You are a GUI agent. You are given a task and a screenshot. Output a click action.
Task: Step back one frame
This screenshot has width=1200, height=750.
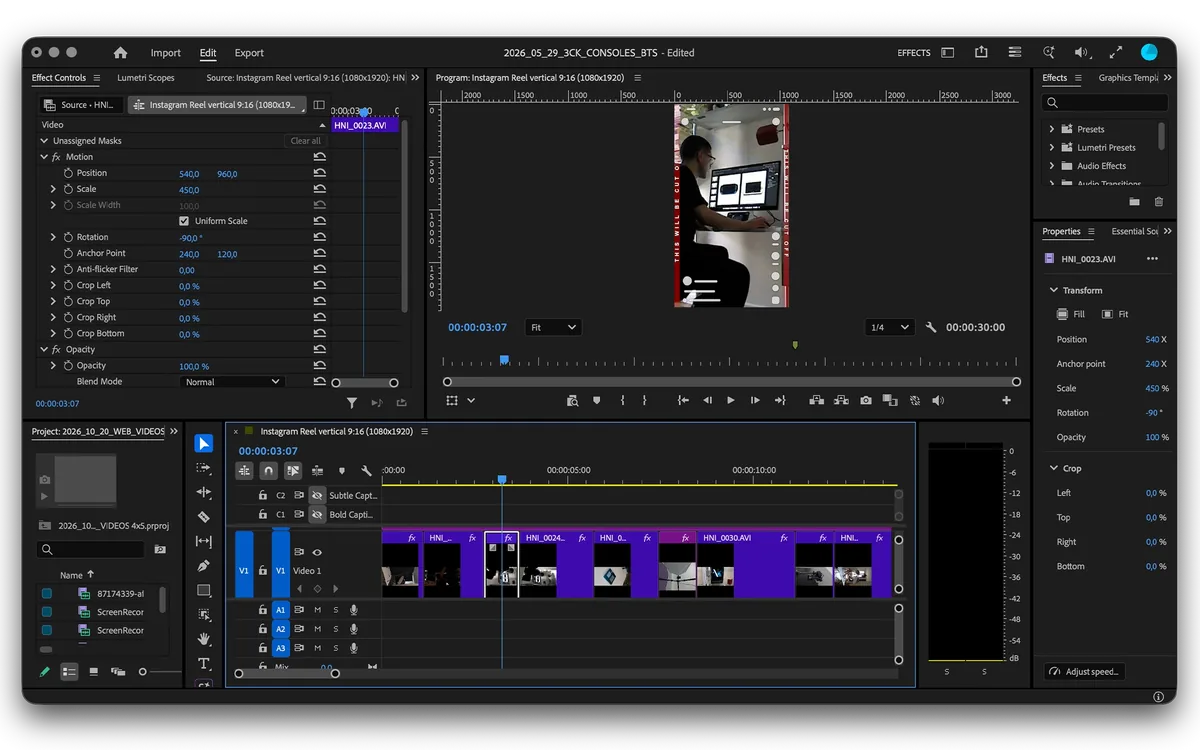click(x=707, y=400)
